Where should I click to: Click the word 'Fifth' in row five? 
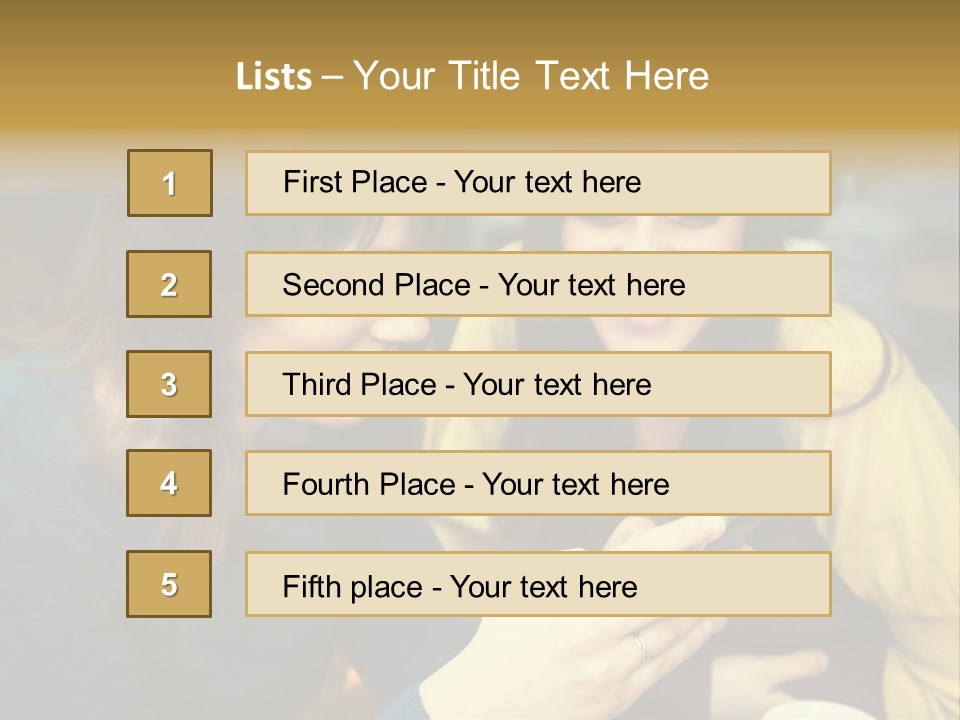(310, 586)
